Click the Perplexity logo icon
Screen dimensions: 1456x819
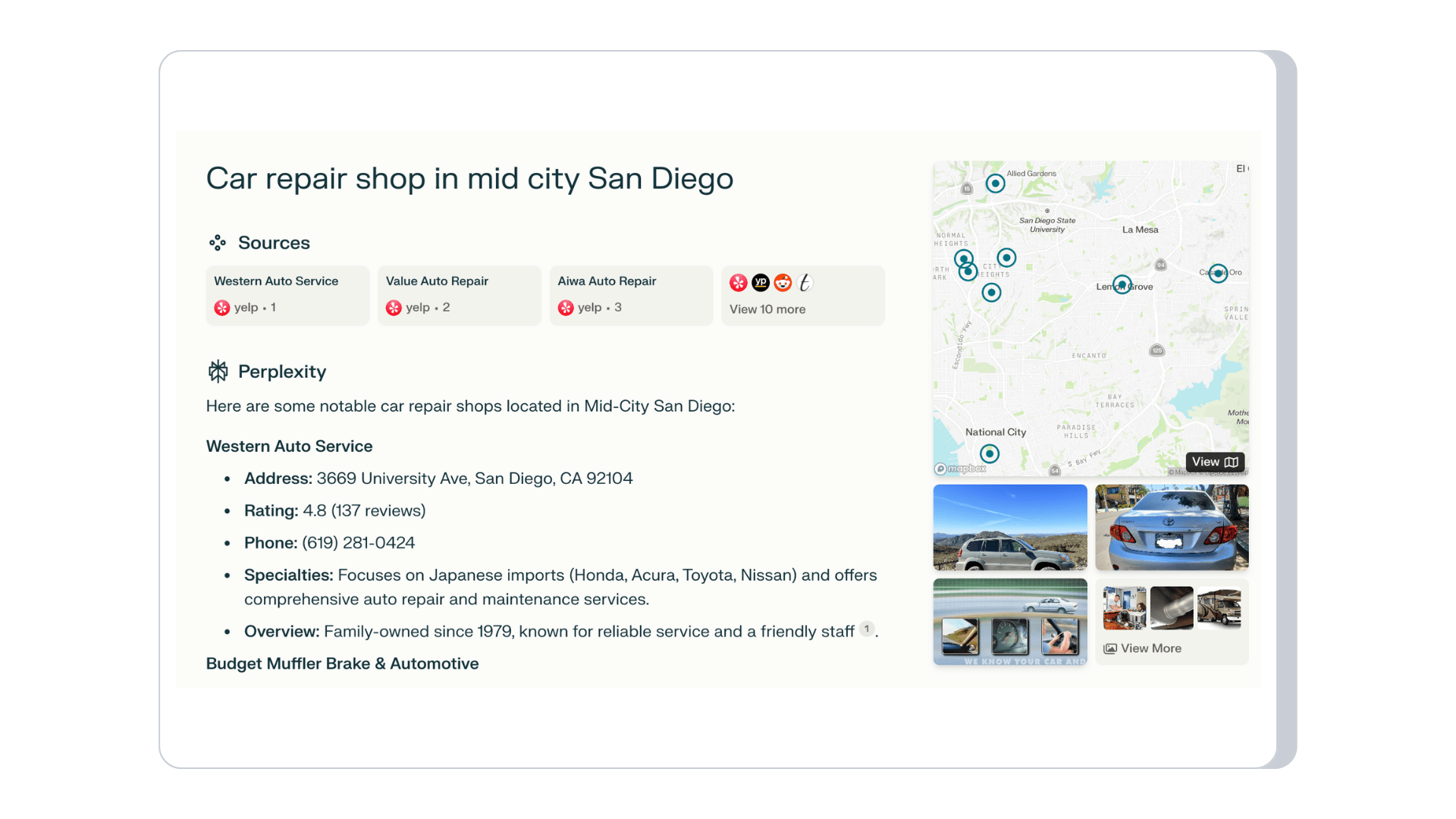tap(218, 372)
